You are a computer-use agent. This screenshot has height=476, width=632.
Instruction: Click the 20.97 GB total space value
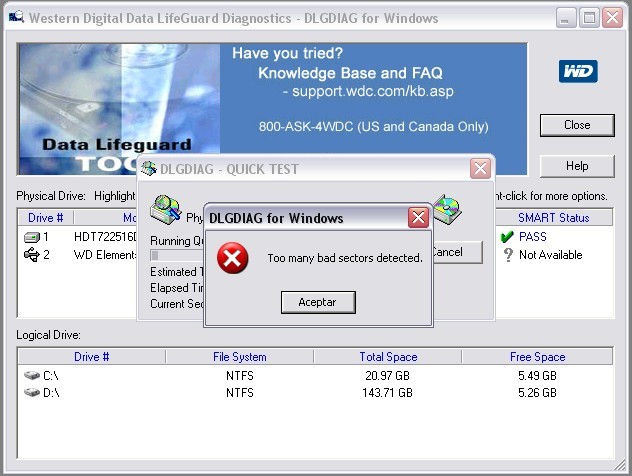point(387,376)
